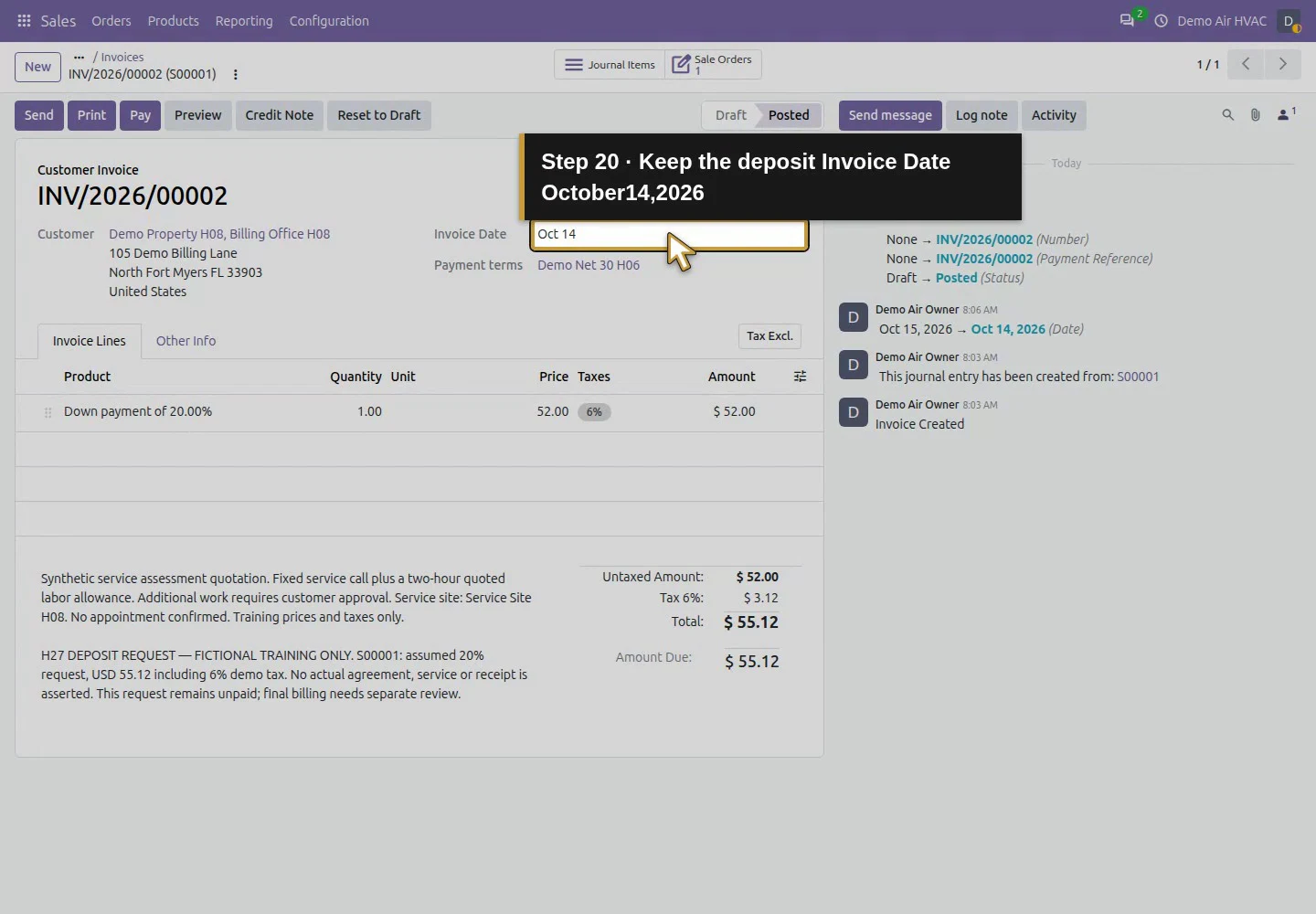Click the Total $ 55.12 value
Image resolution: width=1316 pixels, height=914 pixels.
point(751,622)
